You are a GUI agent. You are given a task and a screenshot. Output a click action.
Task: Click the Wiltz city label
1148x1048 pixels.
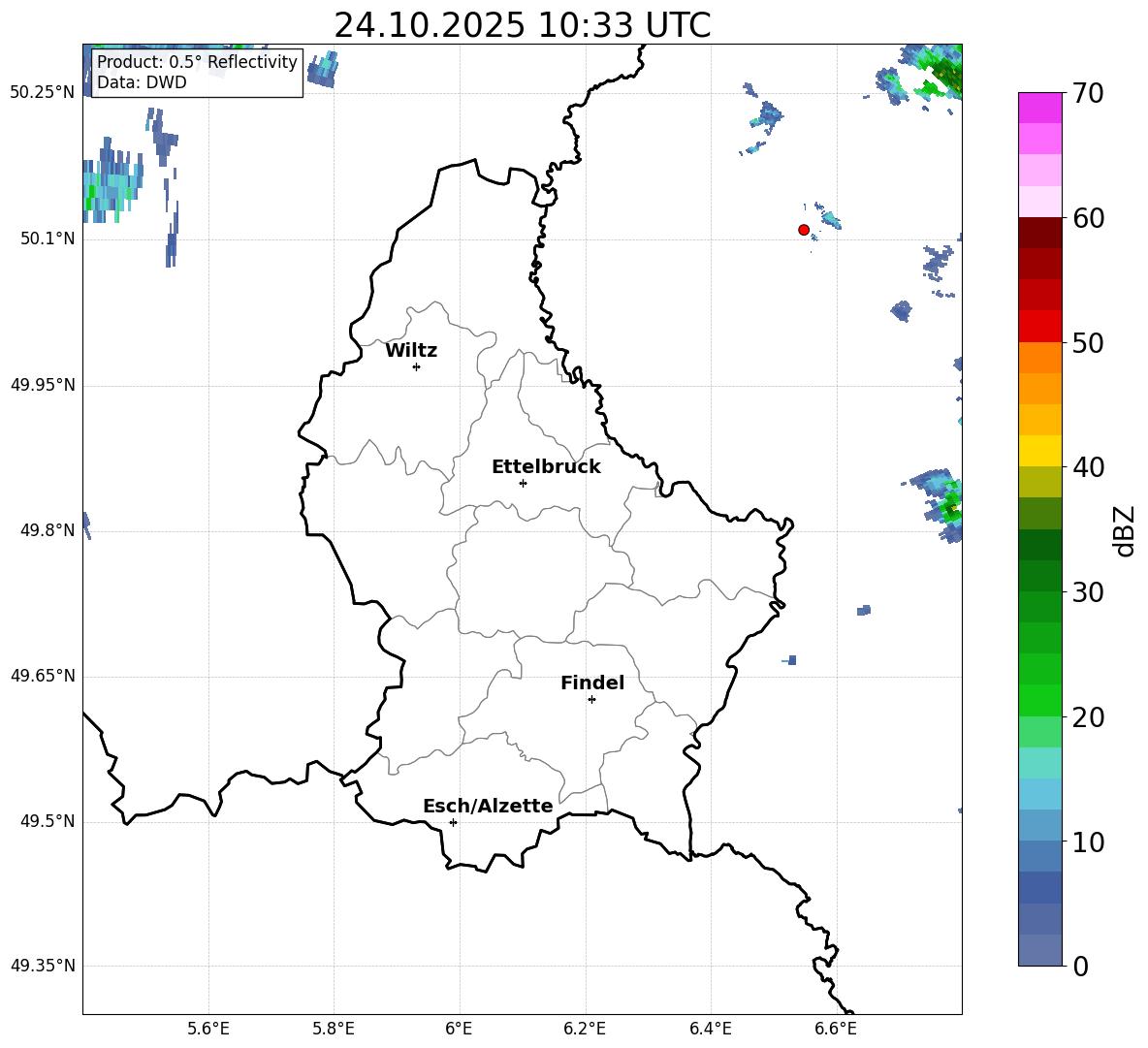(x=411, y=351)
